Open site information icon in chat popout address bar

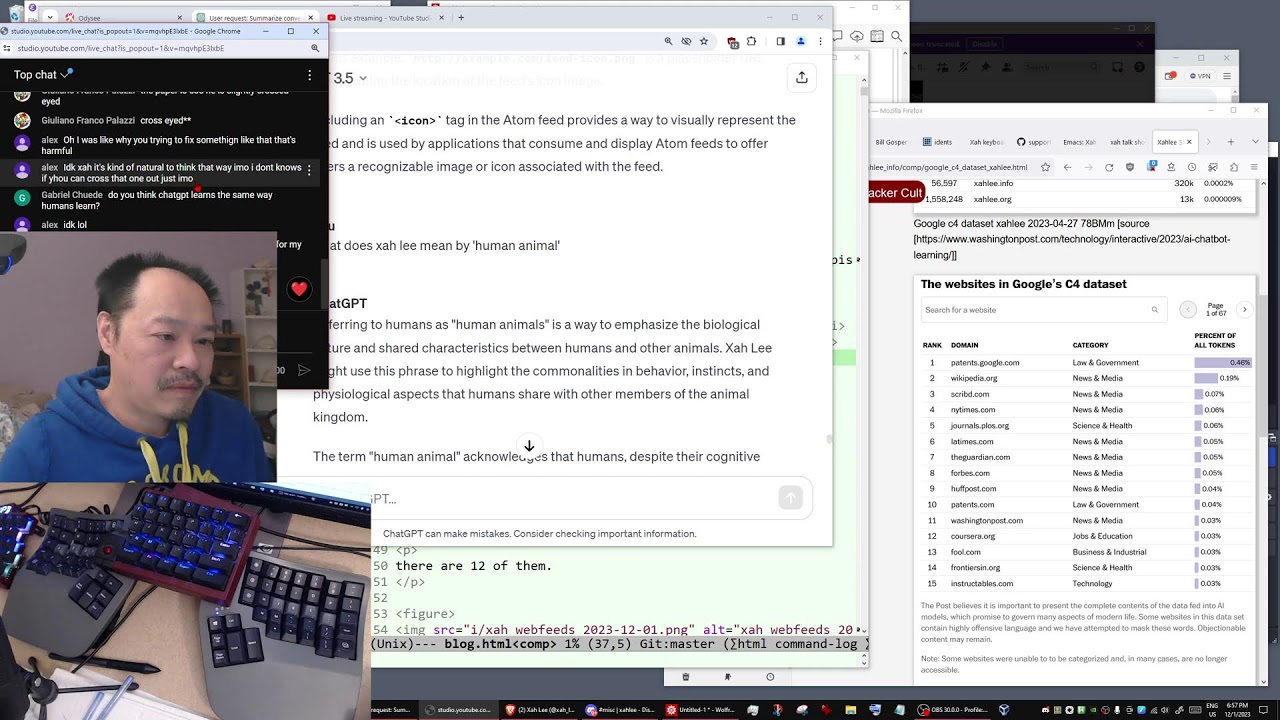pyautogui.click(x=6, y=47)
